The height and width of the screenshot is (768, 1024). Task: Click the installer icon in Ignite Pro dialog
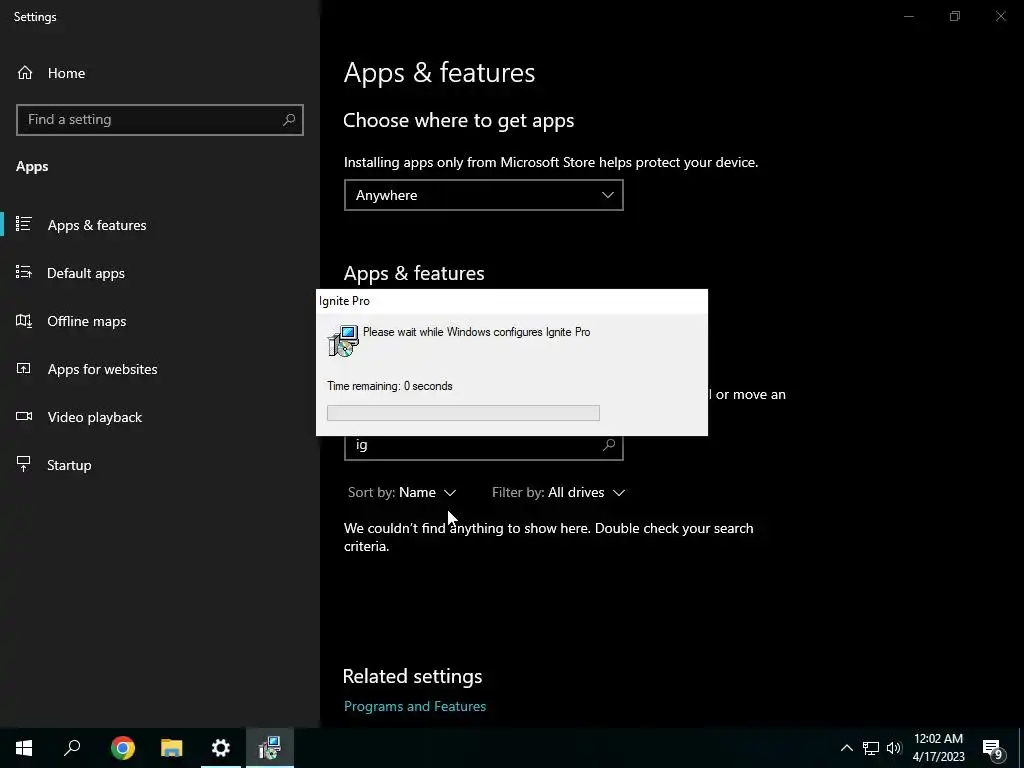(x=344, y=341)
